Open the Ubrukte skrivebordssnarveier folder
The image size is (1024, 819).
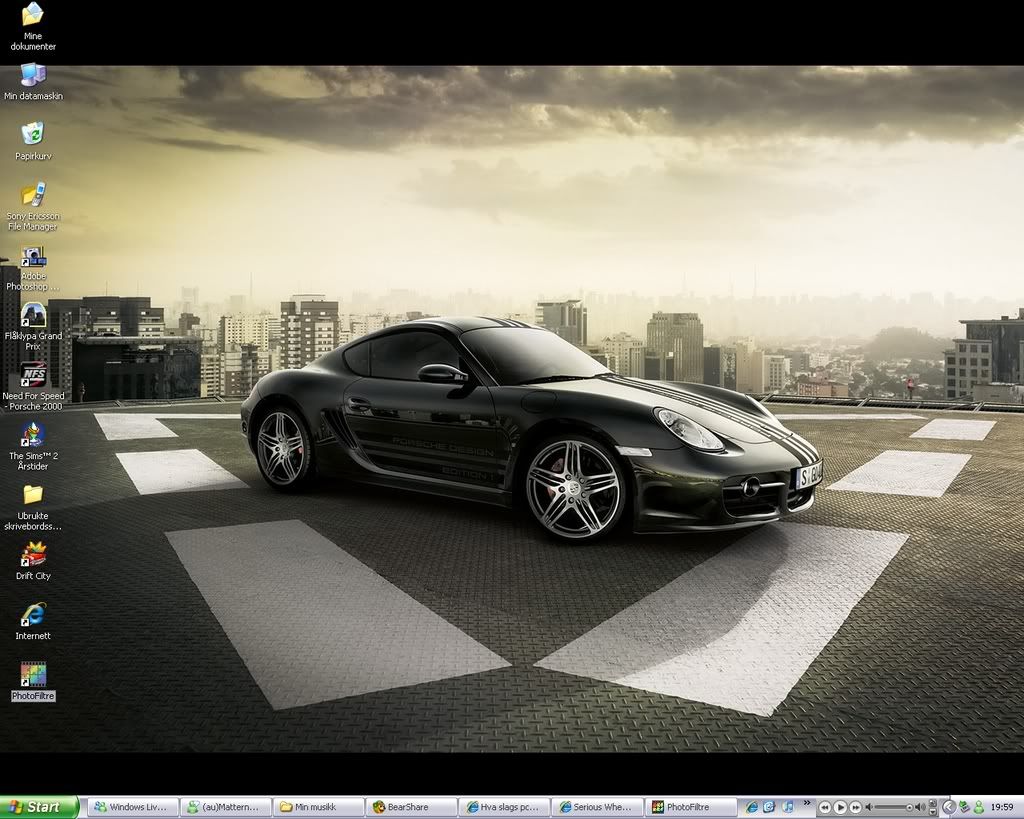(33, 494)
